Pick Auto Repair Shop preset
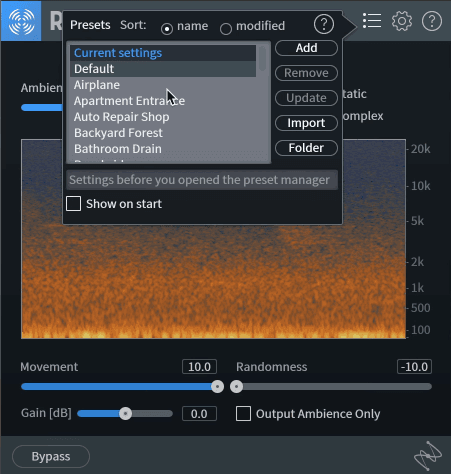 click(163, 117)
